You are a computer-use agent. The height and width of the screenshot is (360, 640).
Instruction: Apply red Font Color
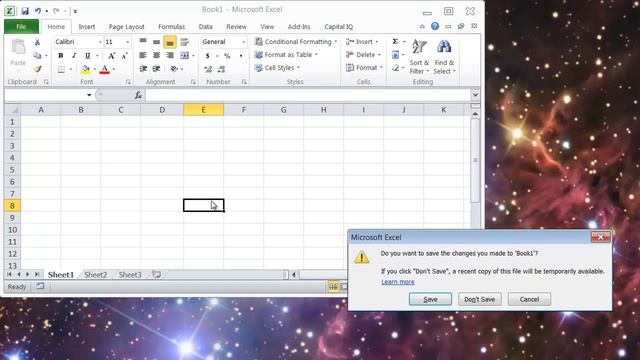104,69
